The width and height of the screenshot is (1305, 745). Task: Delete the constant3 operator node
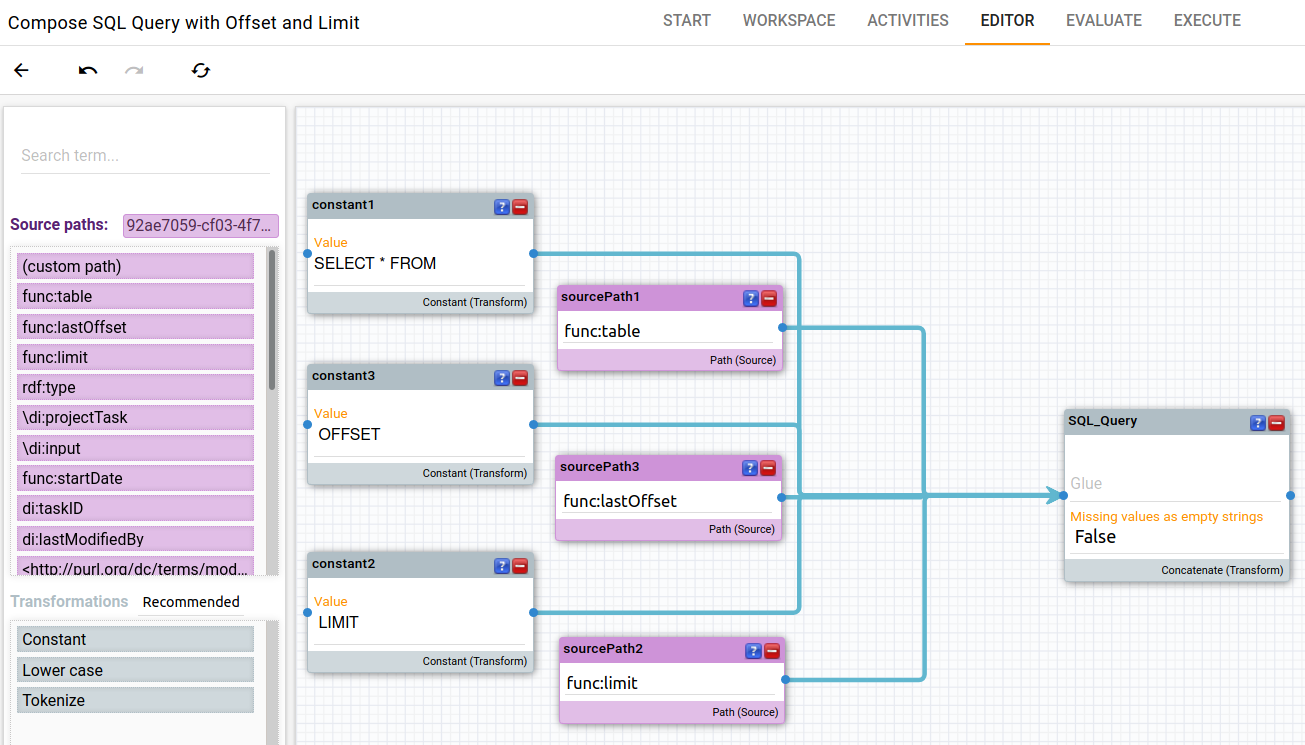coord(520,378)
